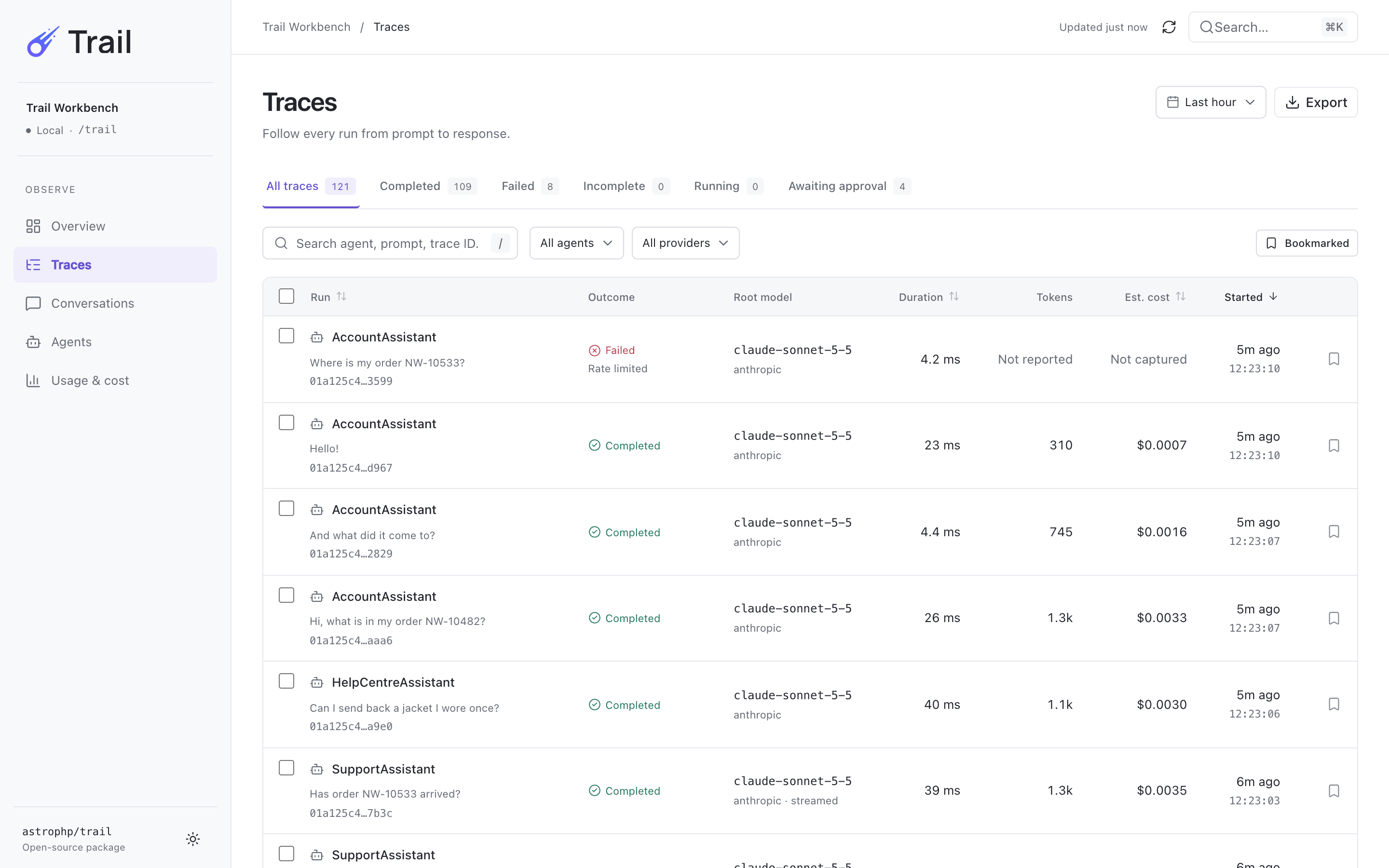Bookmark the 'Hi, what is in my order NW-10482?' trace
1389x868 pixels.
(1334, 618)
